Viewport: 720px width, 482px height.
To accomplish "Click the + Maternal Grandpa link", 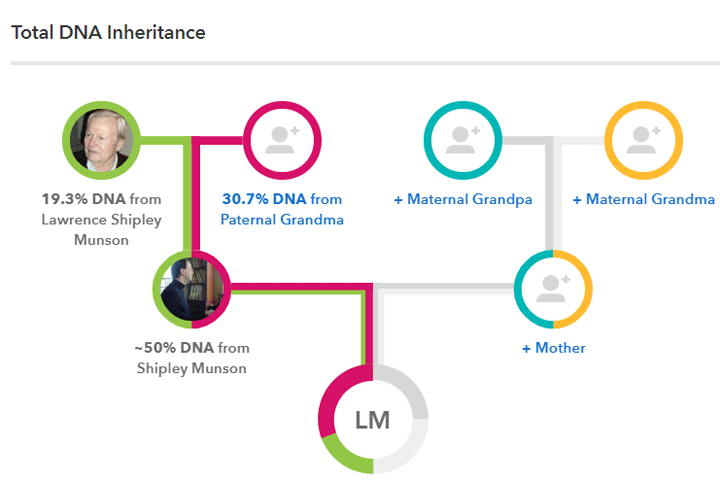I will pos(463,199).
